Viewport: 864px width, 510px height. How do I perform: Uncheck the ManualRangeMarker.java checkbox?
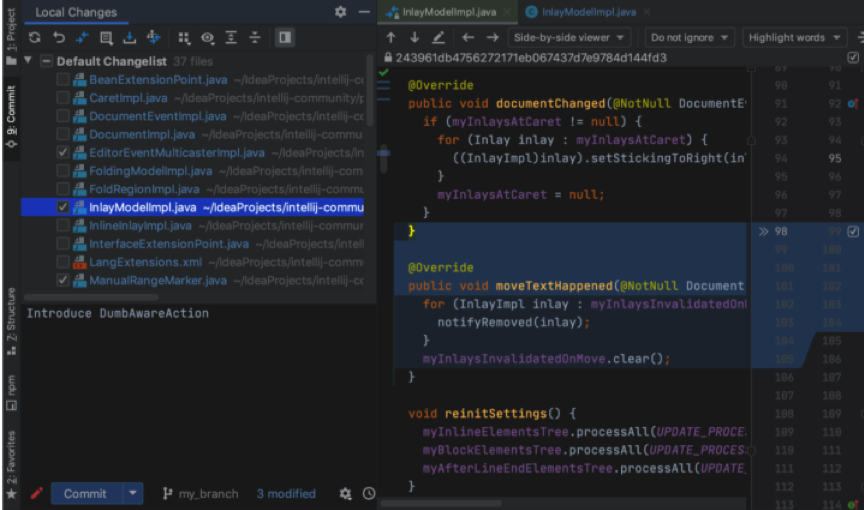(64, 281)
